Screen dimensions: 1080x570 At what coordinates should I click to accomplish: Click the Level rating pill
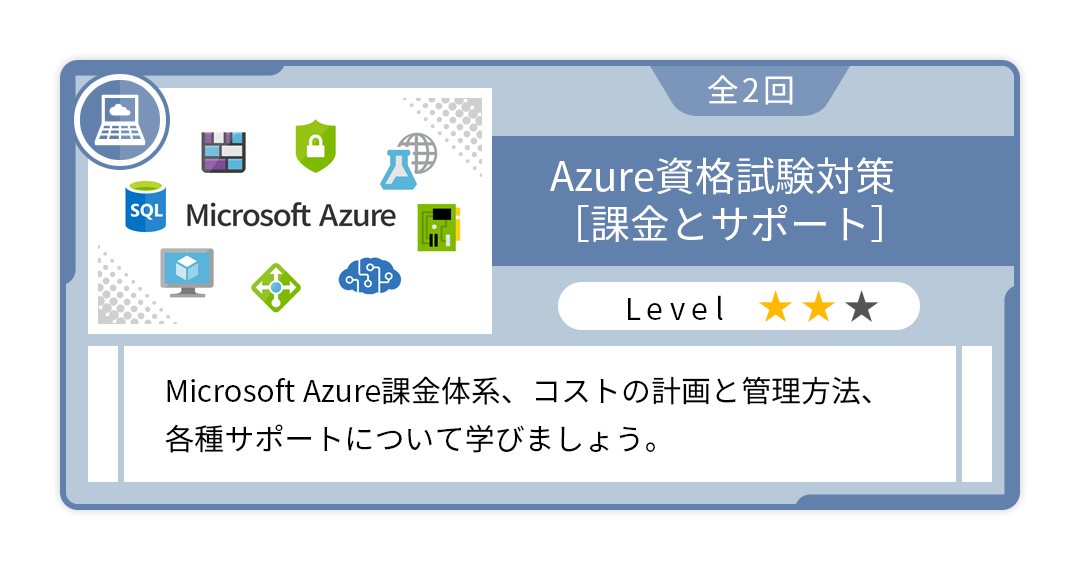pos(738,306)
